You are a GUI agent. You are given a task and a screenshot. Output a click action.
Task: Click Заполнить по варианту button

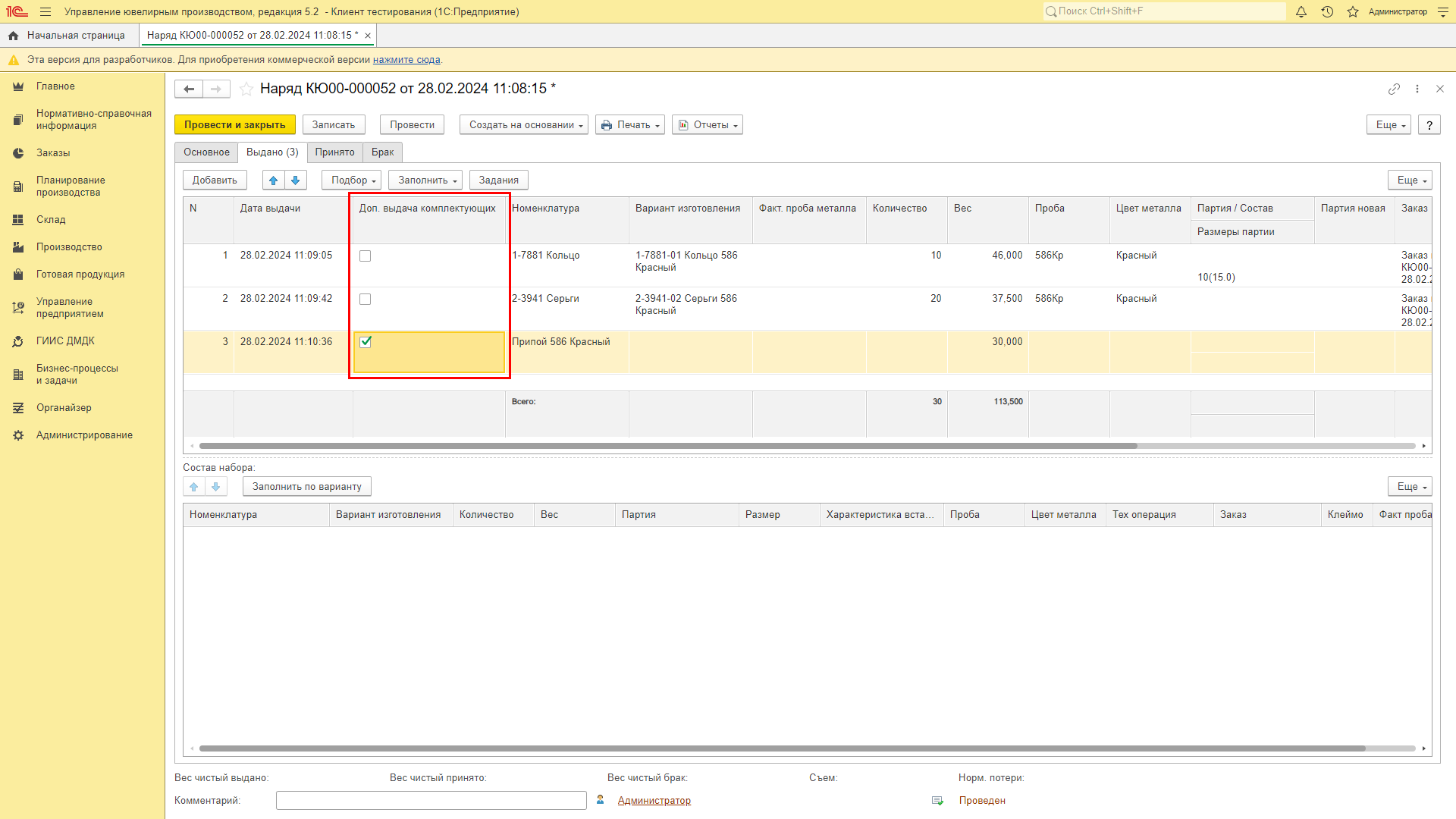tap(307, 486)
